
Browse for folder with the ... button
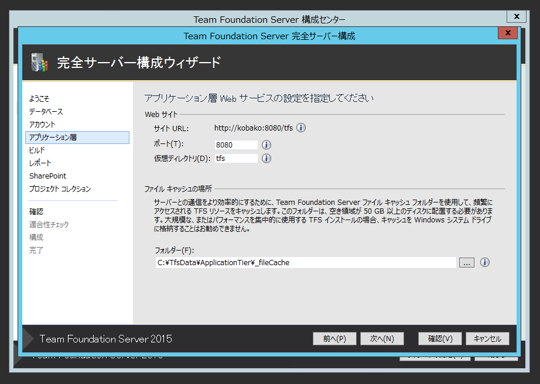pyautogui.click(x=467, y=263)
